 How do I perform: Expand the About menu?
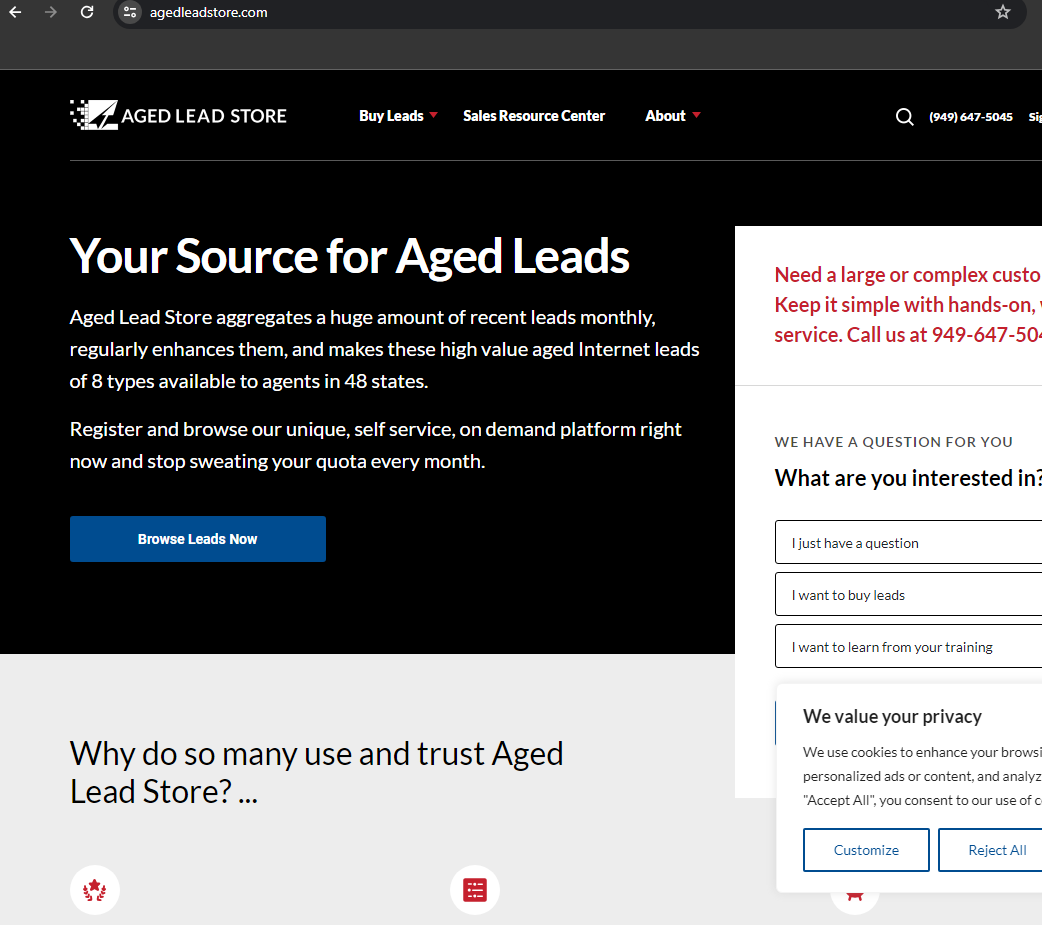(x=673, y=116)
